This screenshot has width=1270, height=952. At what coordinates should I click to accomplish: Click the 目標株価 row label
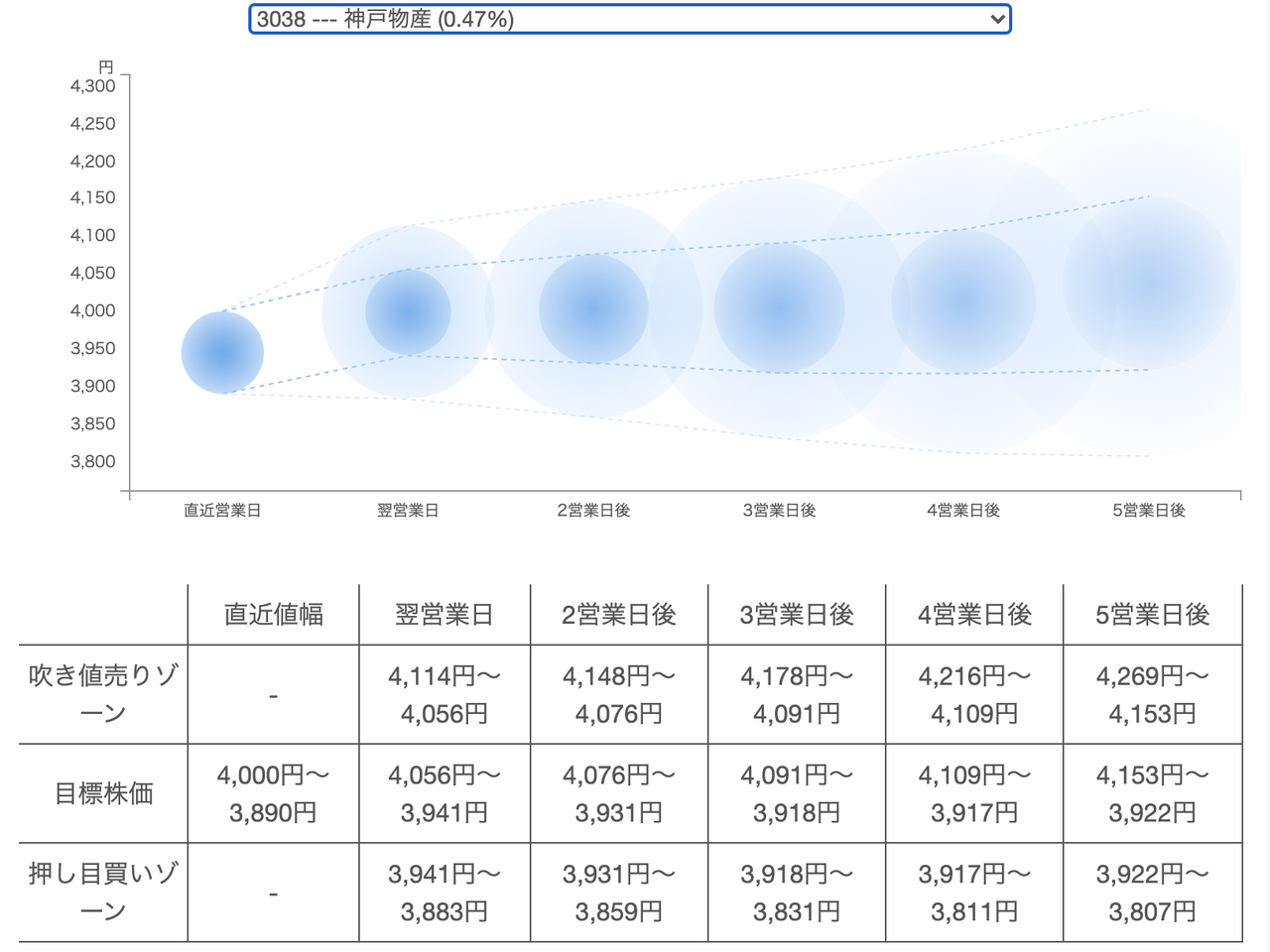point(103,793)
